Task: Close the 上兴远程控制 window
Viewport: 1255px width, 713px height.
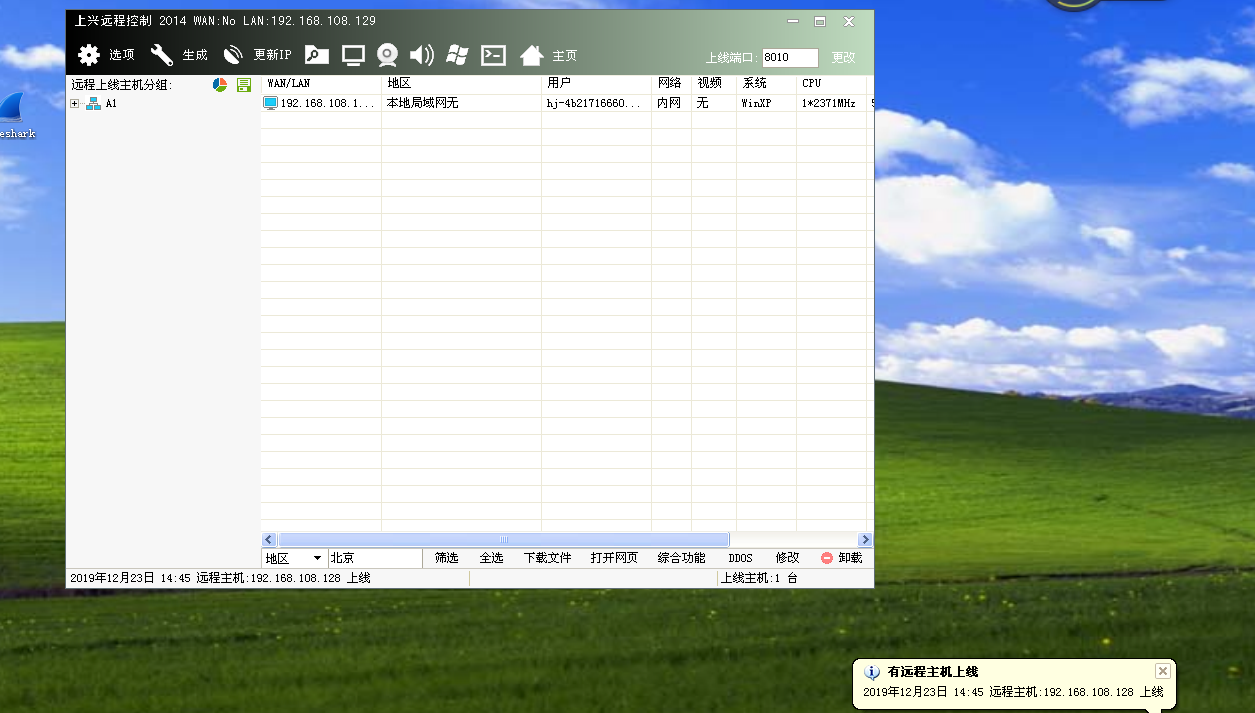Action: pos(849,21)
